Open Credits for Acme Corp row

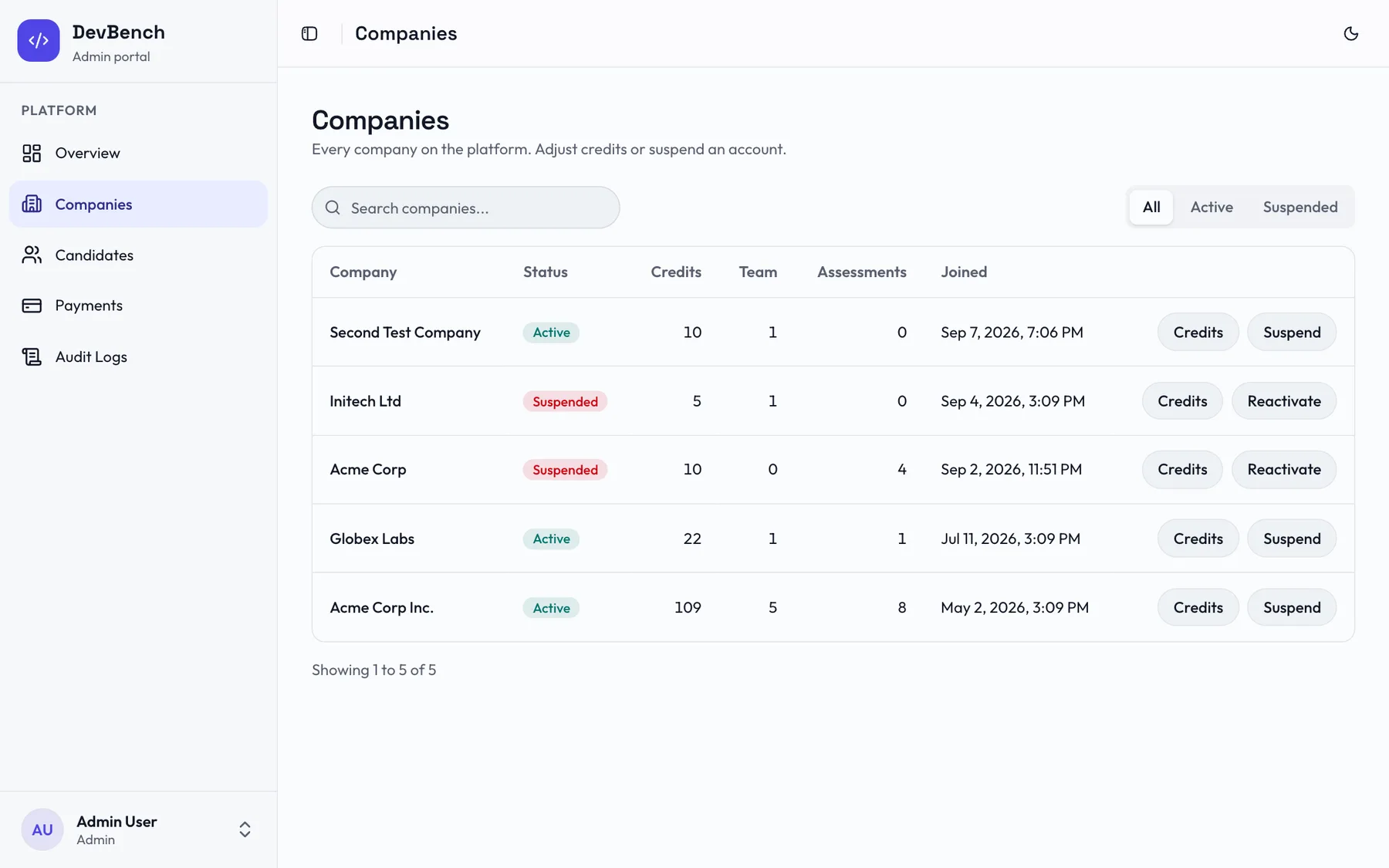click(1182, 469)
